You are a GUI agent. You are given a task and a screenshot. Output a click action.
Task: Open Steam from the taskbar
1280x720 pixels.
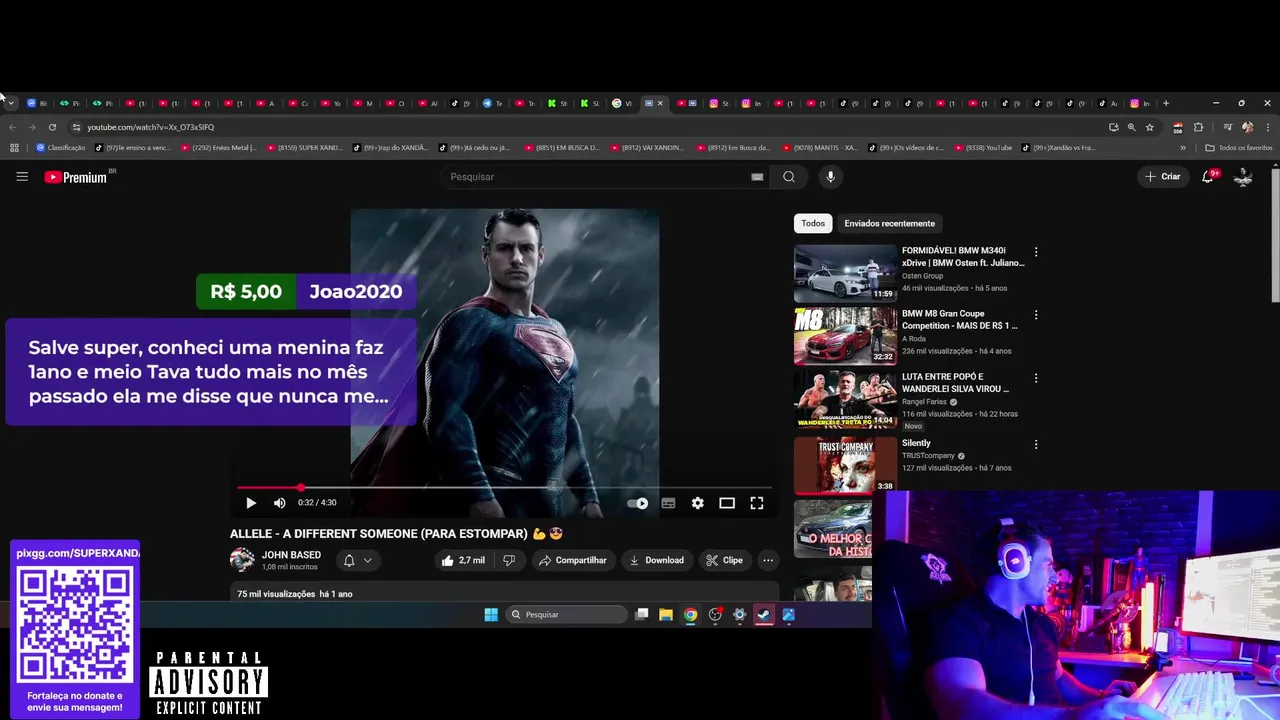764,615
